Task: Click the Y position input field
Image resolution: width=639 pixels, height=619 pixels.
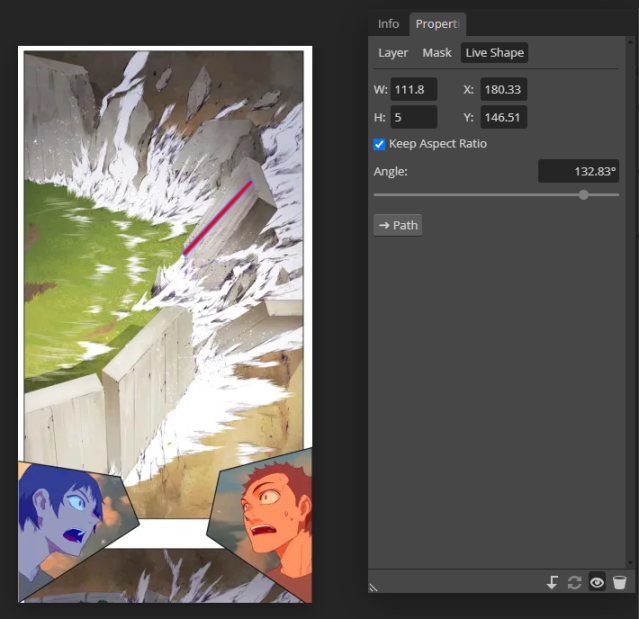Action: pos(504,117)
